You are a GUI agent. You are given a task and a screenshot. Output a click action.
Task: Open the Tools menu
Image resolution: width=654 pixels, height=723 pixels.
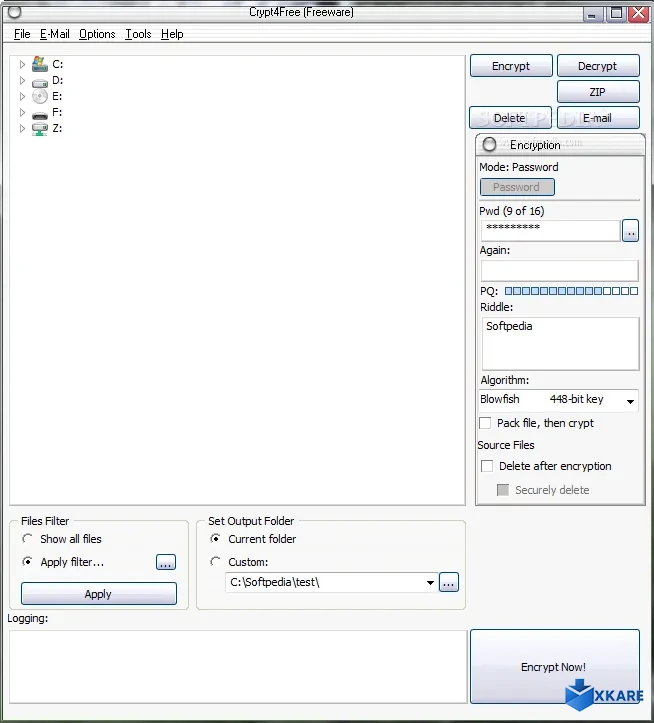(138, 34)
